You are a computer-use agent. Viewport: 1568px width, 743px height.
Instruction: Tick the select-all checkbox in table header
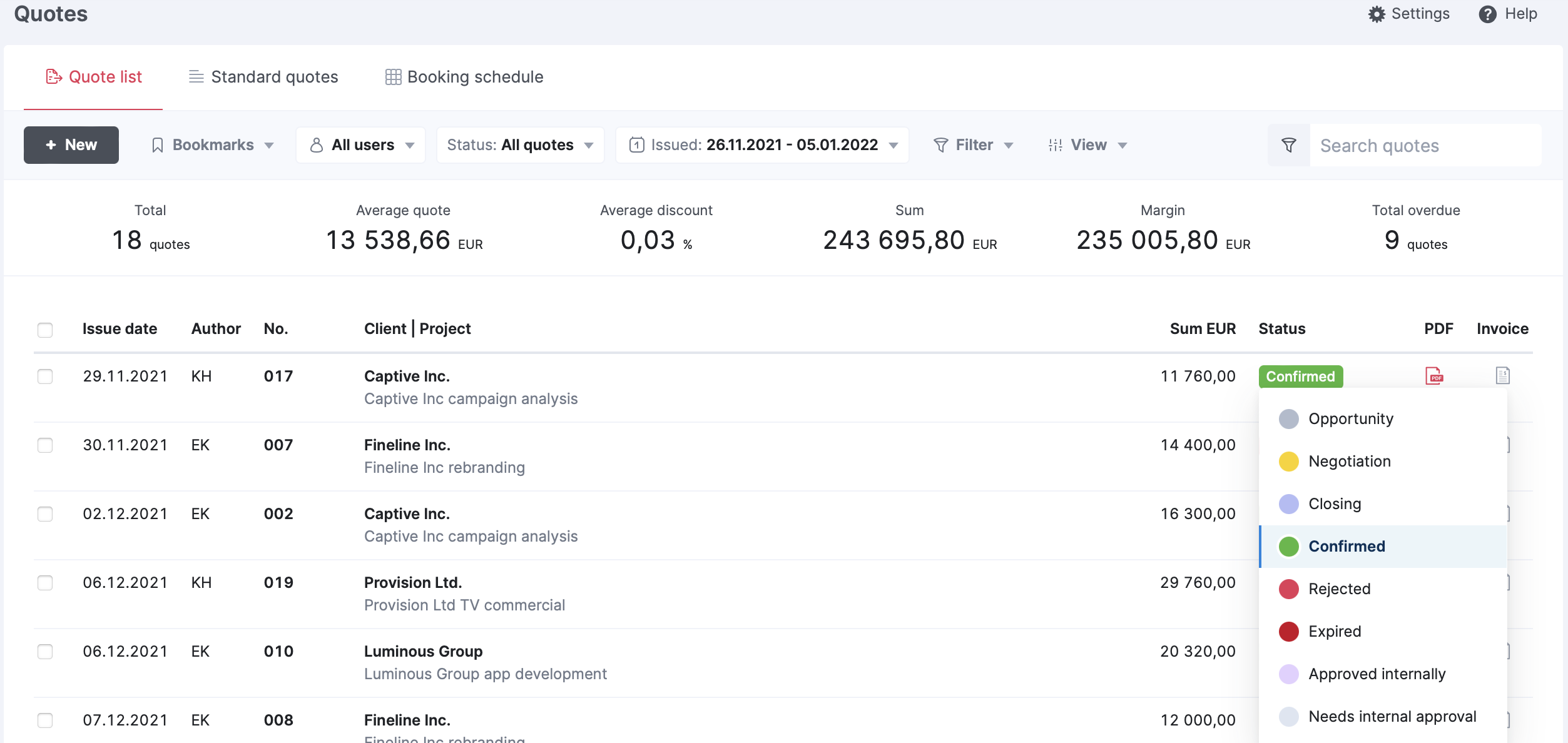pos(45,330)
